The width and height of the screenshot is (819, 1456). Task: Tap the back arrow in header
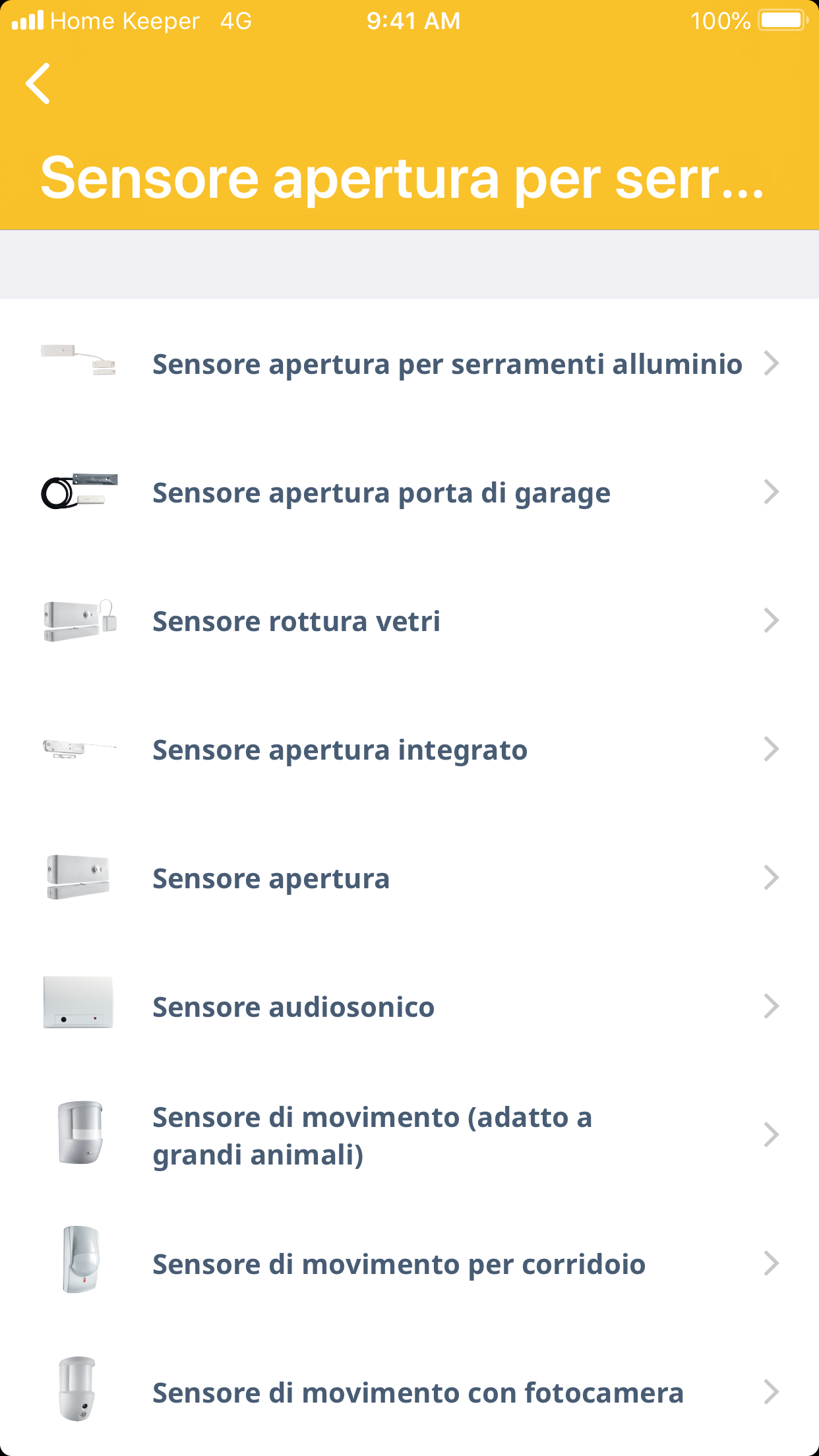coord(38,84)
